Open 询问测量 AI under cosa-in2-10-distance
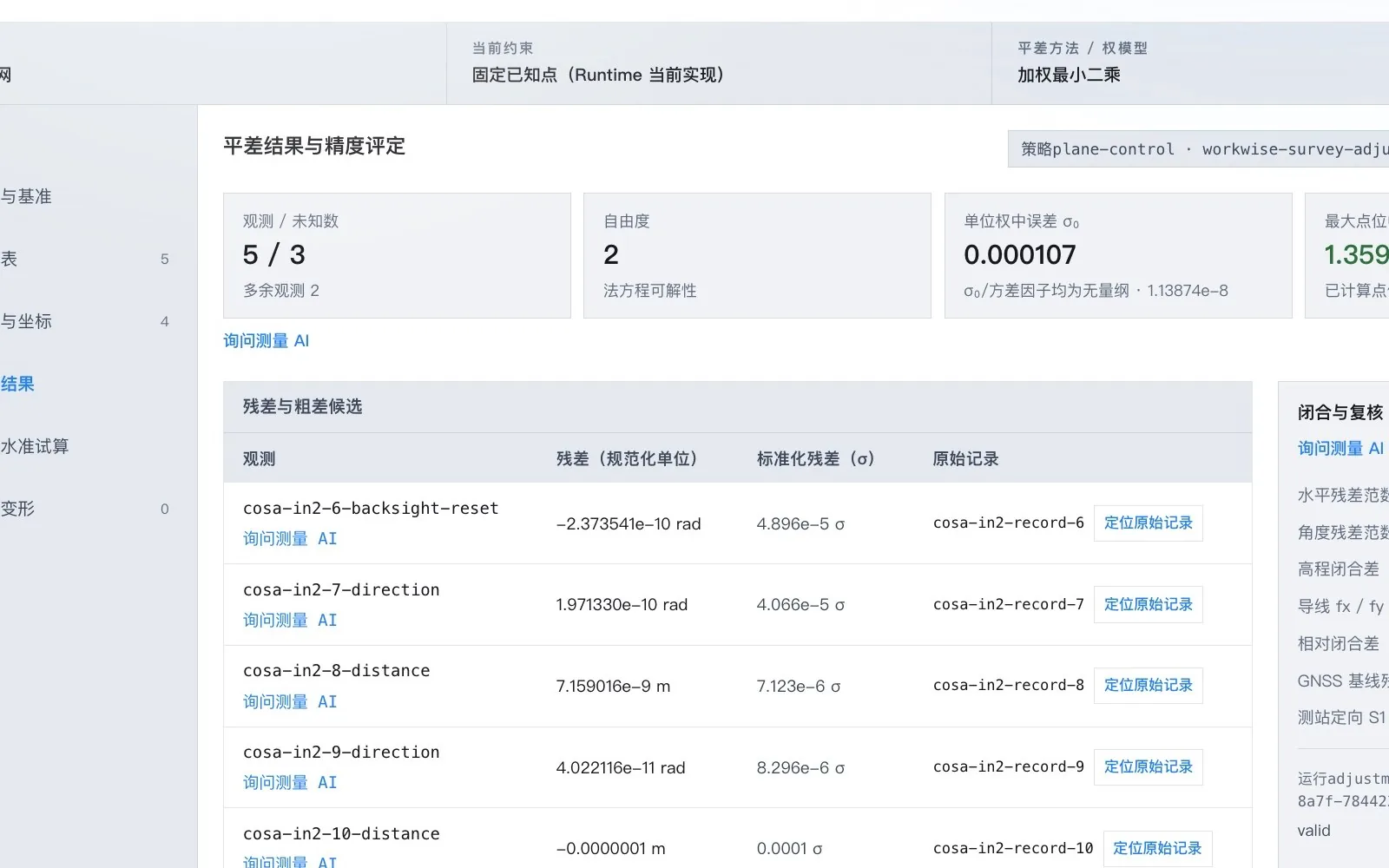The width and height of the screenshot is (1389, 868). [x=290, y=861]
